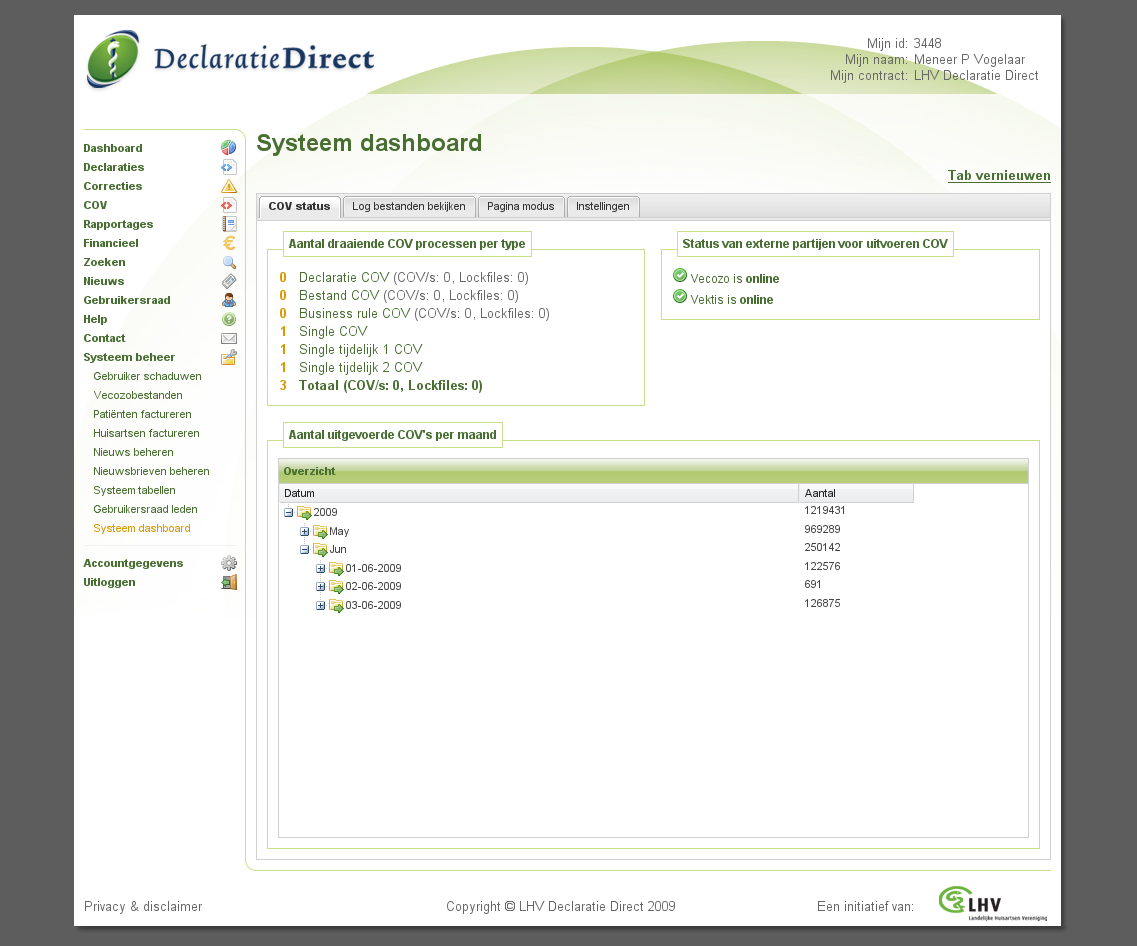Screen dimensions: 1137x946
Task: Click the 122576 count for 01-06-2009
Action: click(822, 566)
